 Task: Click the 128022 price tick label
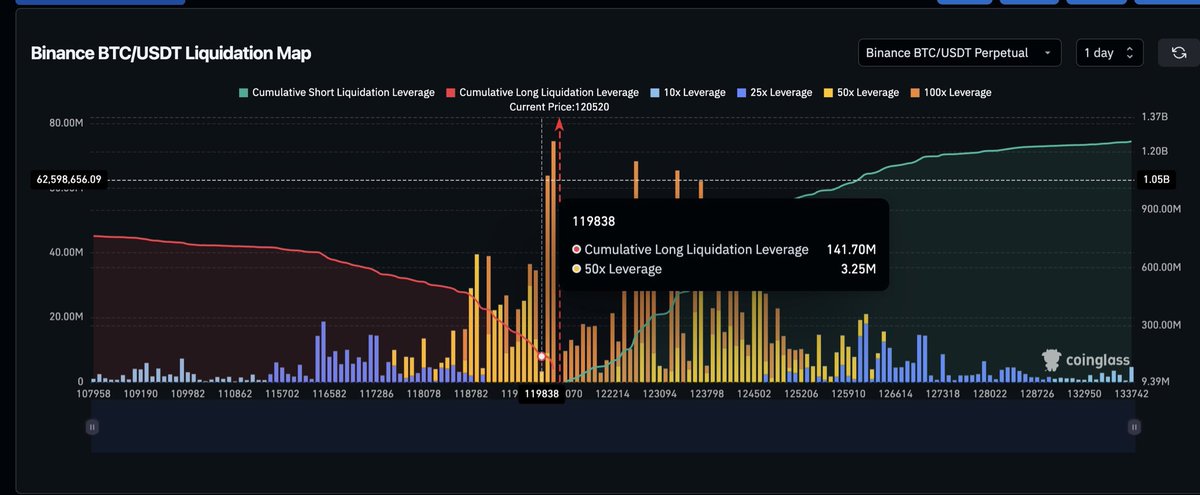click(990, 394)
